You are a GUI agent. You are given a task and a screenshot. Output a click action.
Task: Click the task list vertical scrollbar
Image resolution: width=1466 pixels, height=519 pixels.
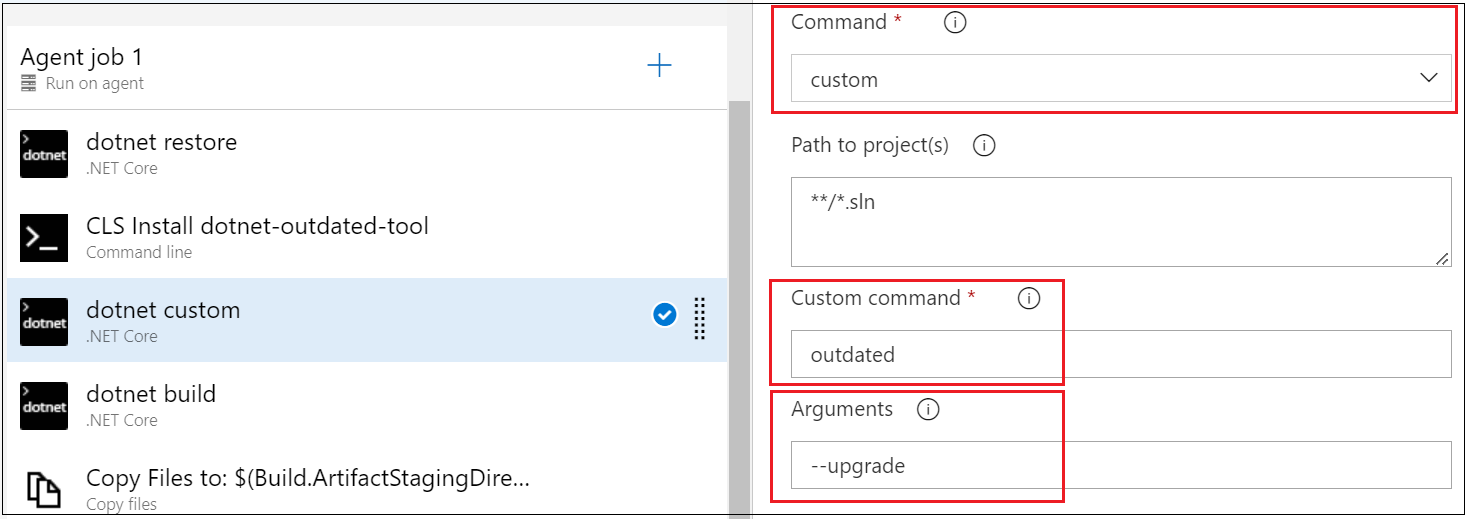(739, 310)
